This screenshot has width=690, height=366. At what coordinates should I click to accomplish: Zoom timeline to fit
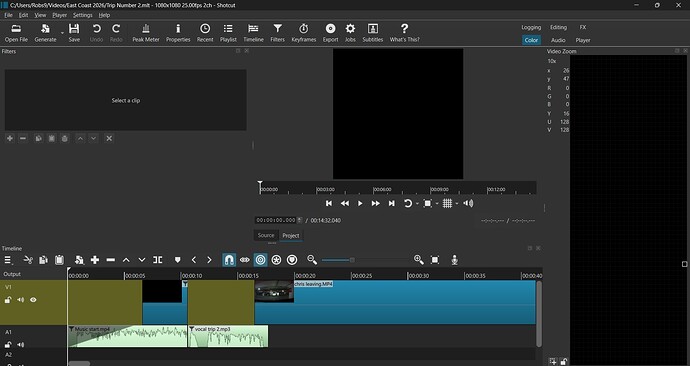pyautogui.click(x=435, y=260)
